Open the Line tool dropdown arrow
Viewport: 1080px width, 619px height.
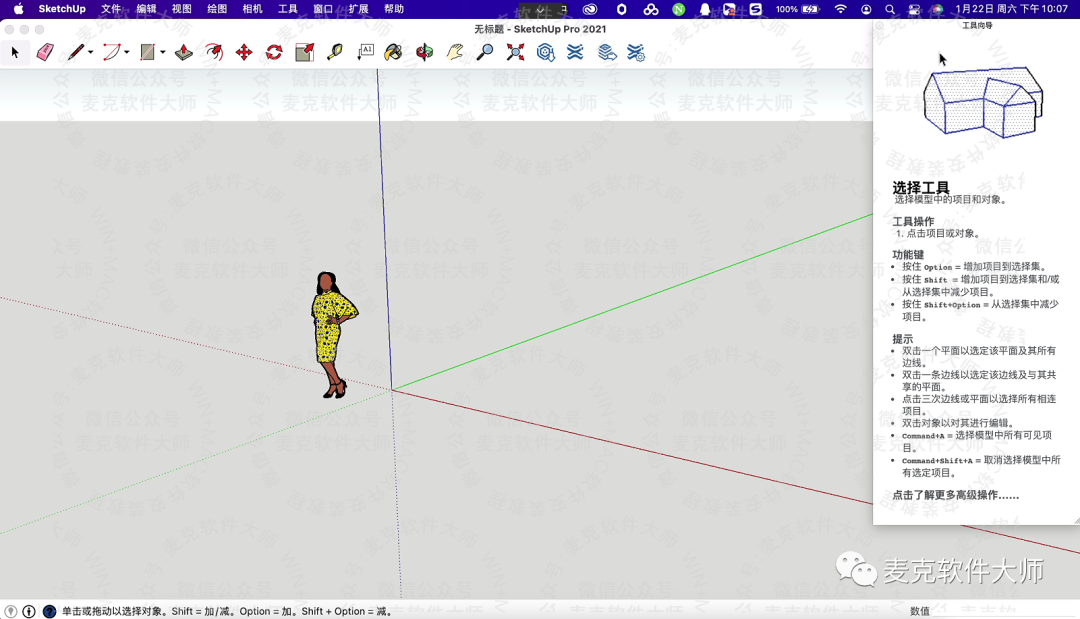pos(91,52)
